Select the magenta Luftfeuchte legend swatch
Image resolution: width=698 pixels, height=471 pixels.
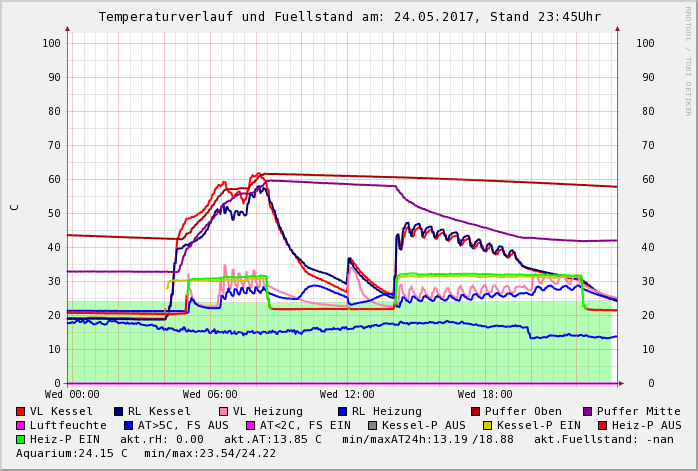tap(21, 425)
